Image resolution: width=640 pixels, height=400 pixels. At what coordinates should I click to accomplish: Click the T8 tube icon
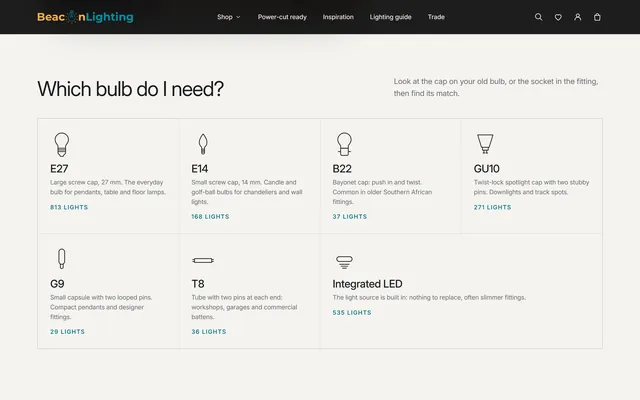[203, 260]
